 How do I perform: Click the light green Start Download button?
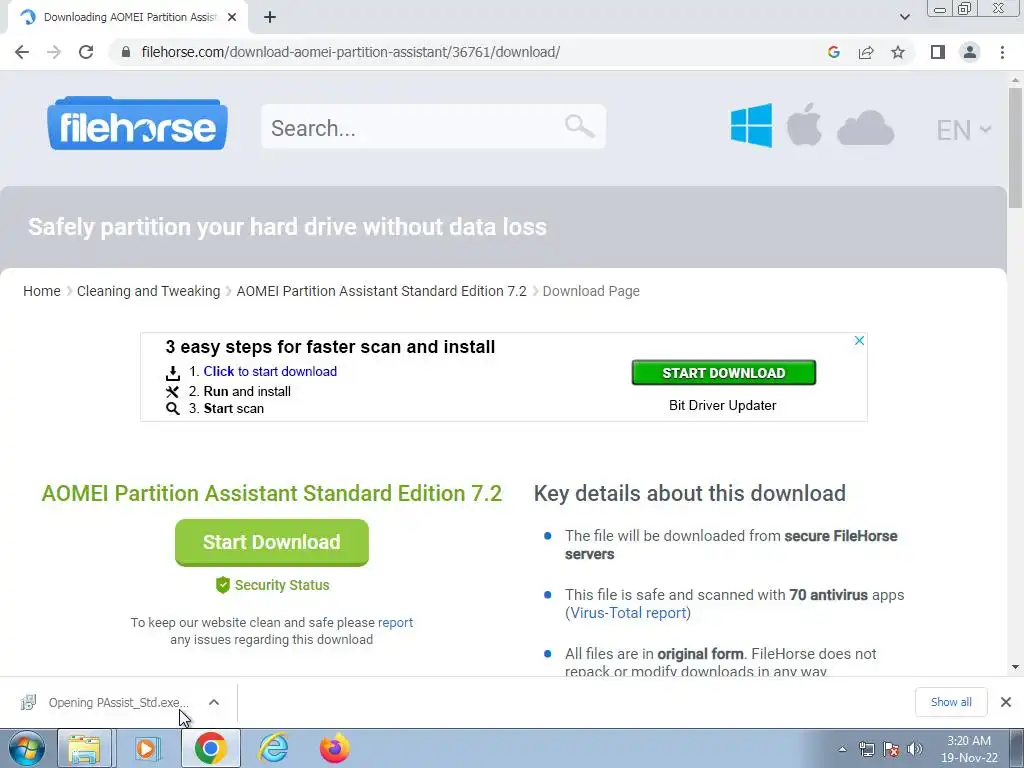click(272, 542)
